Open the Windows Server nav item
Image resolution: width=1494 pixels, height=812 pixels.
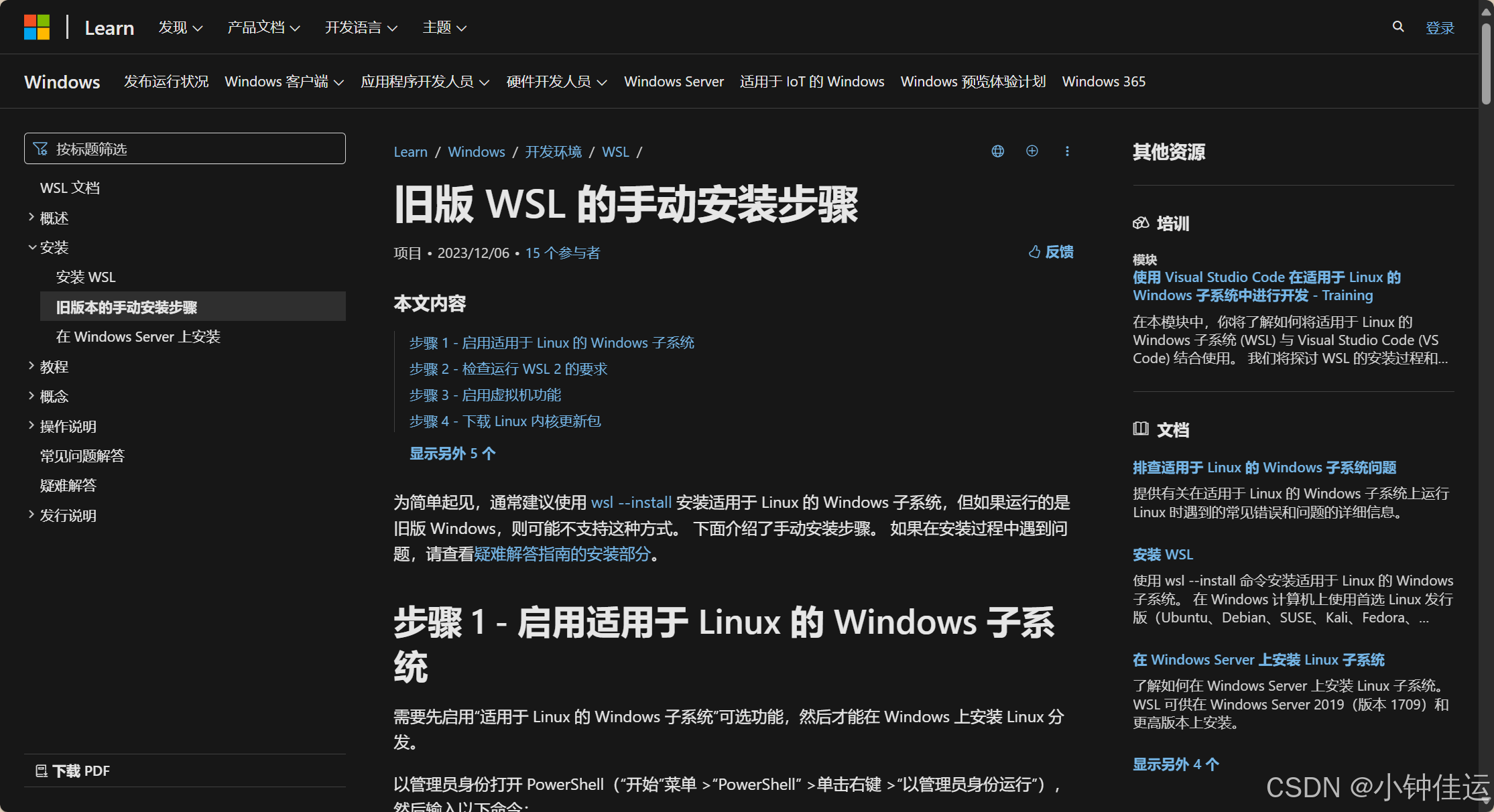(x=674, y=82)
